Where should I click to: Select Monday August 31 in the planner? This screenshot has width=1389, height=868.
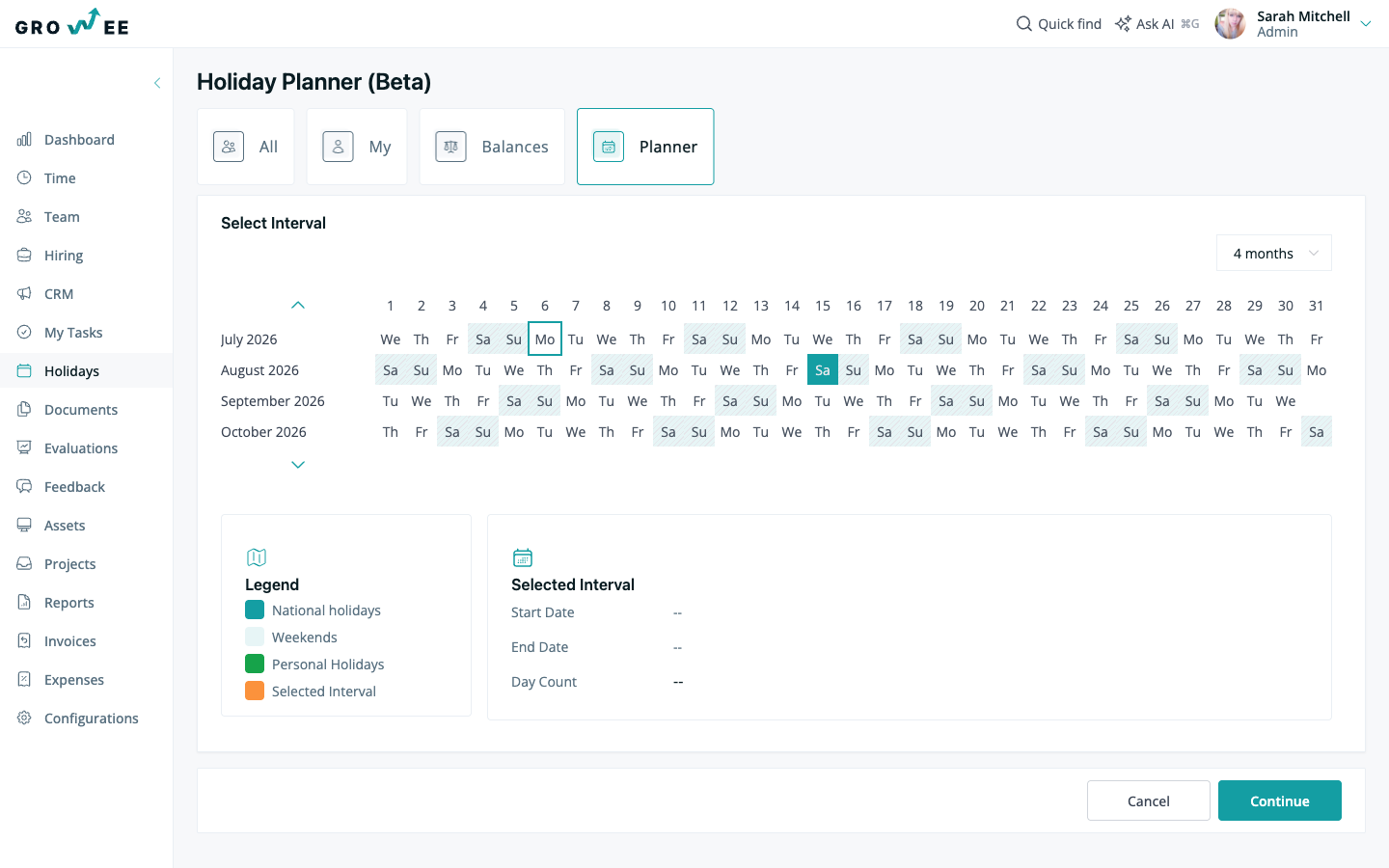click(x=1317, y=370)
